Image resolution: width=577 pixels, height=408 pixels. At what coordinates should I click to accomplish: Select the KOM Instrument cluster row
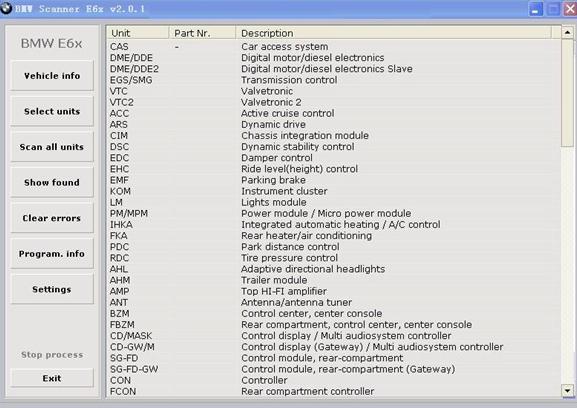[334, 191]
